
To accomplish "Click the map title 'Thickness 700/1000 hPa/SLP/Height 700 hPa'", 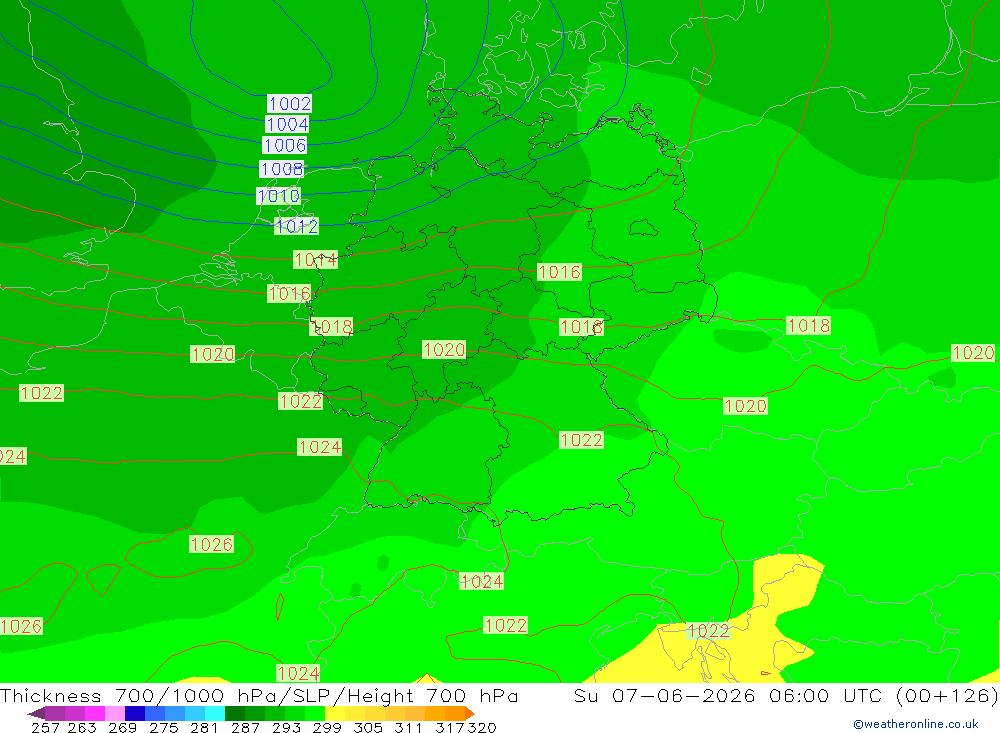I will click(259, 695).
